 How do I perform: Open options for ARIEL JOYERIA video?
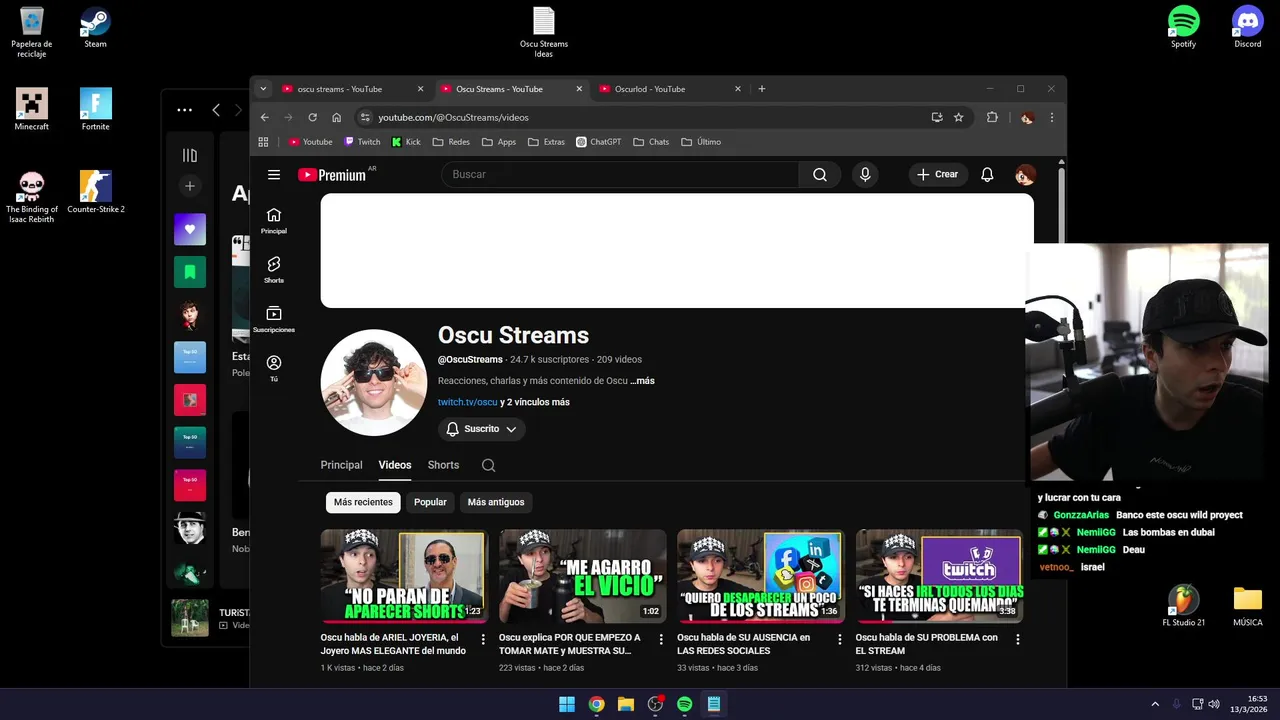point(483,639)
